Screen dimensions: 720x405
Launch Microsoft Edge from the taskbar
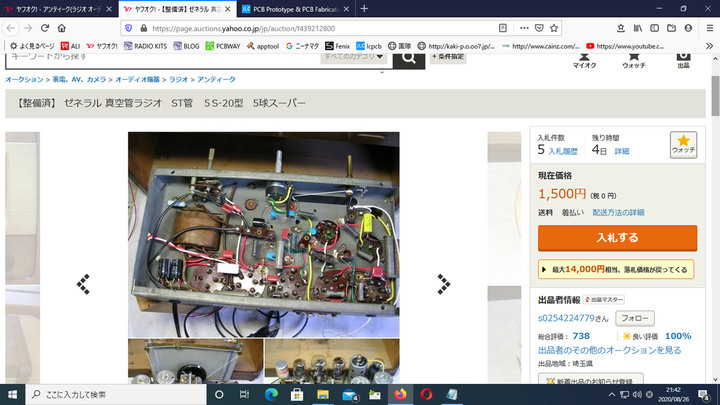point(271,394)
